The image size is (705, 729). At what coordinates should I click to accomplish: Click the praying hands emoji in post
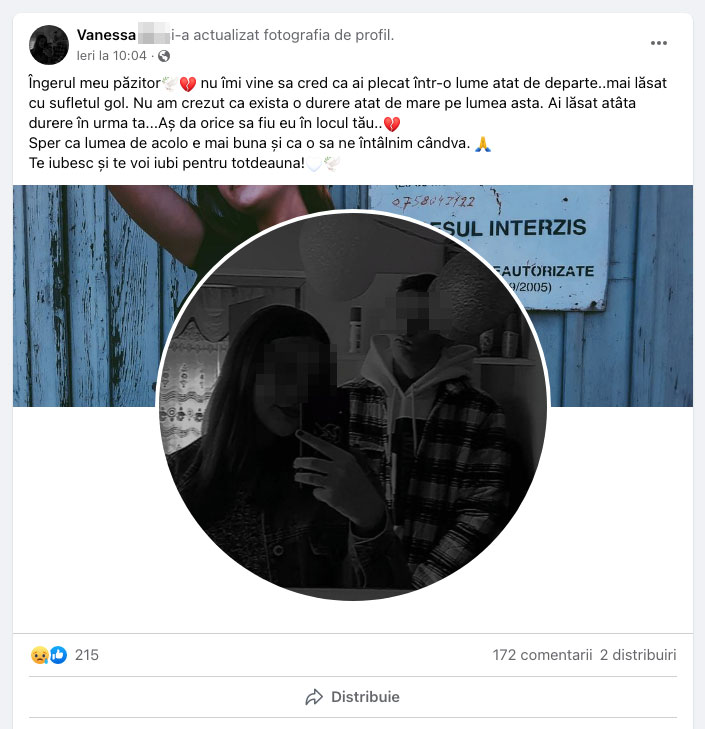click(483, 144)
